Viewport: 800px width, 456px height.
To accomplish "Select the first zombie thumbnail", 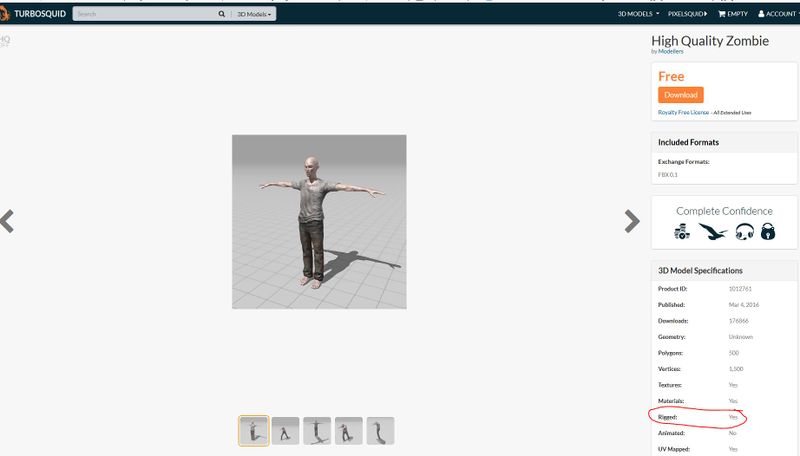I will point(254,431).
